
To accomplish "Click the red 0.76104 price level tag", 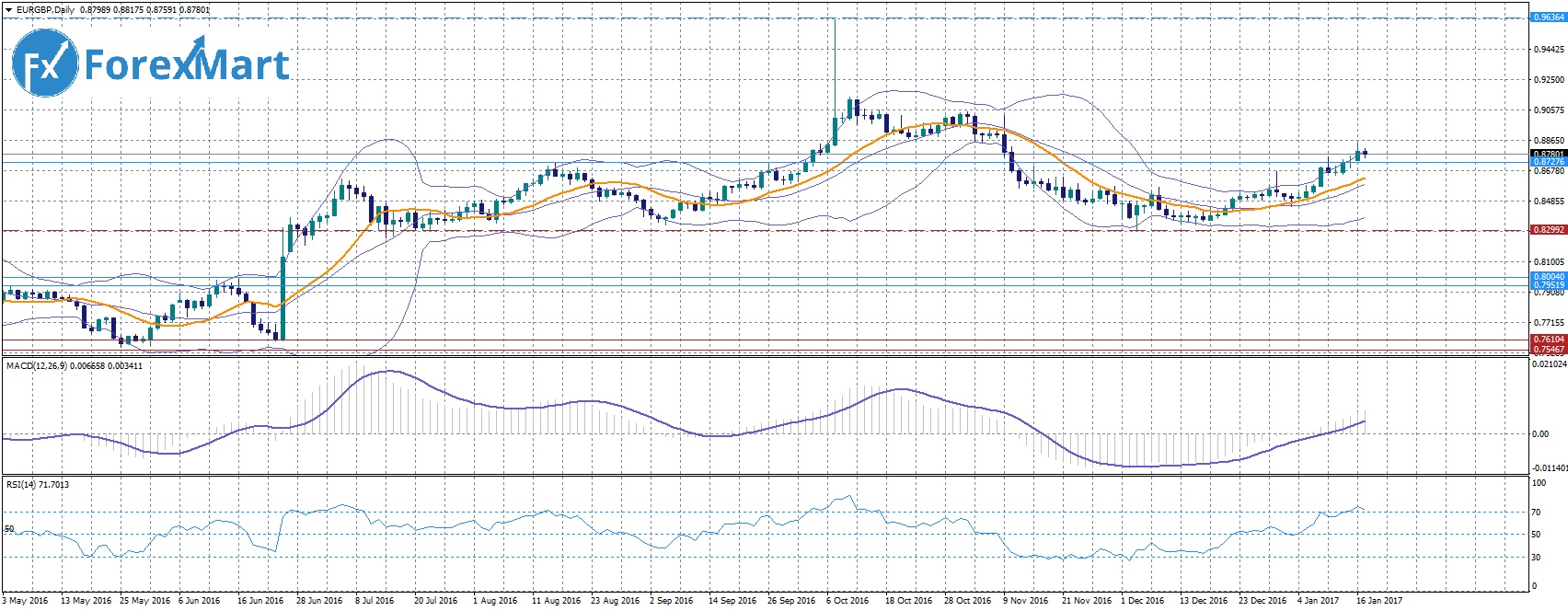I will 1548,340.
